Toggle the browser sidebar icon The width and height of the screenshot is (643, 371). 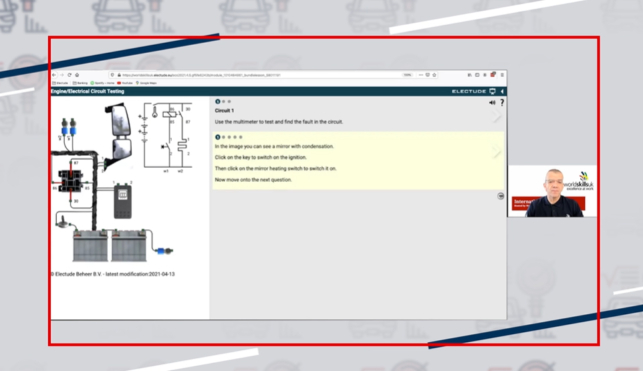477,75
